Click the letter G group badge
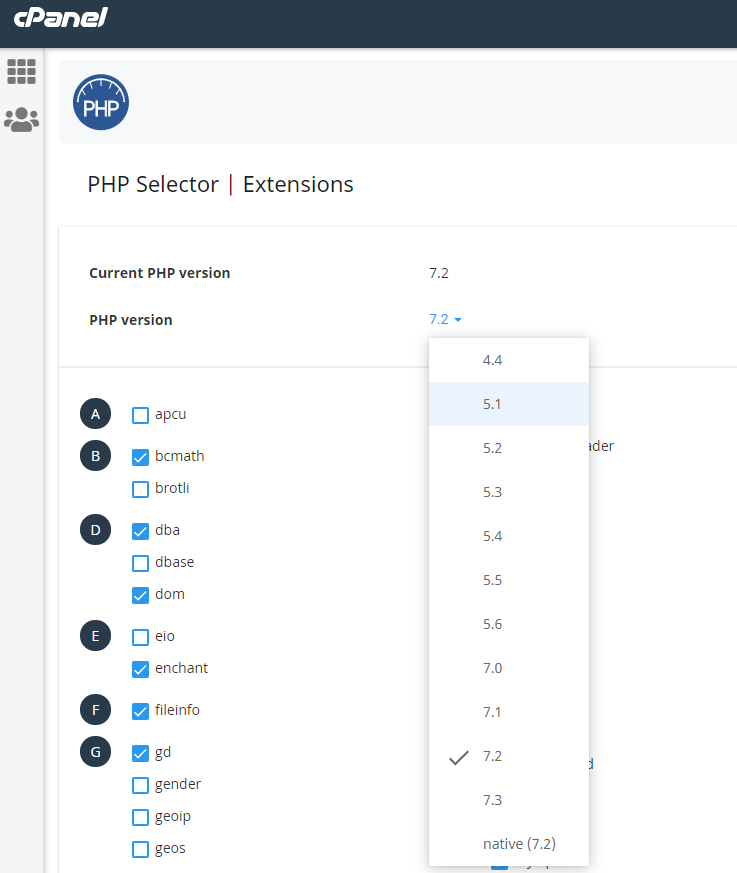The width and height of the screenshot is (737, 873). (96, 752)
